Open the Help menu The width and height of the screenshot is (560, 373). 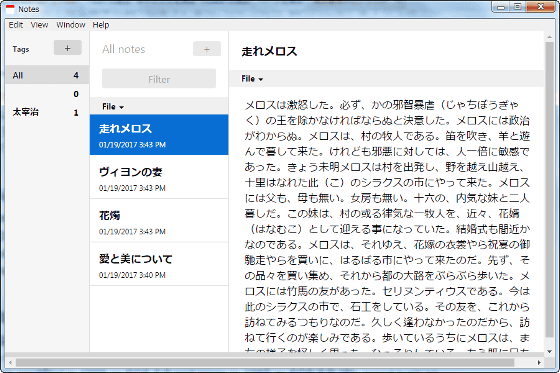(x=101, y=25)
